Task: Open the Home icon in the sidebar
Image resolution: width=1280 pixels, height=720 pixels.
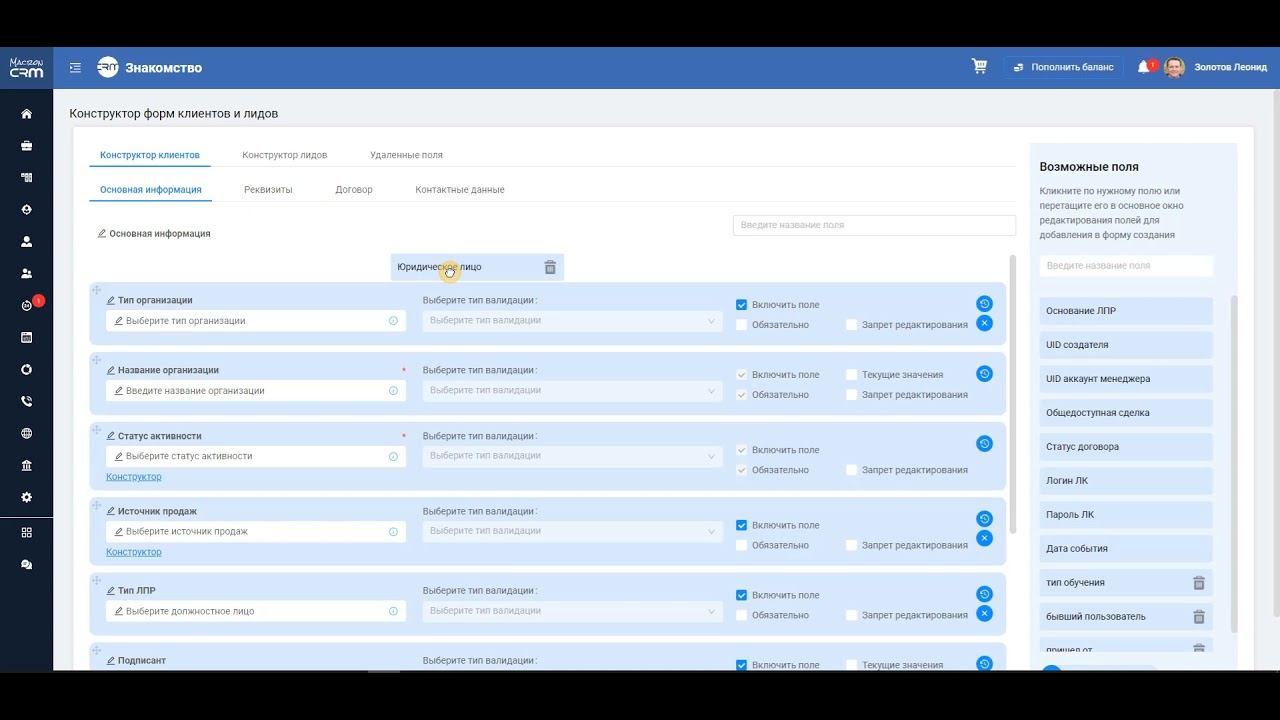Action: 26,114
